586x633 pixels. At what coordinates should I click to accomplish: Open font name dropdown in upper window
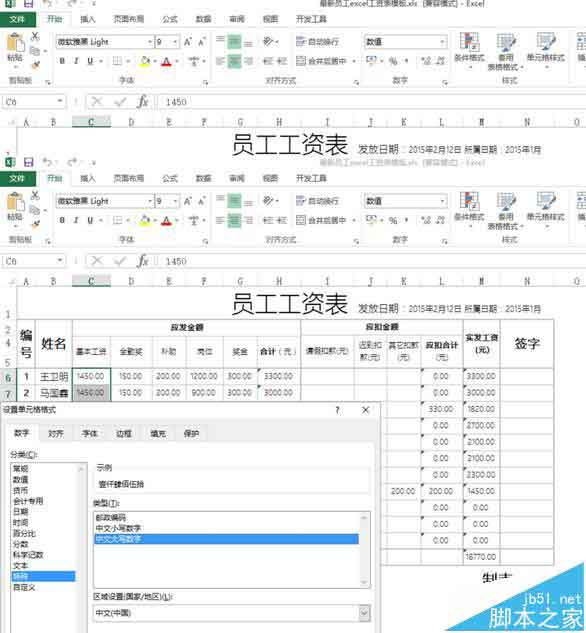coord(150,42)
